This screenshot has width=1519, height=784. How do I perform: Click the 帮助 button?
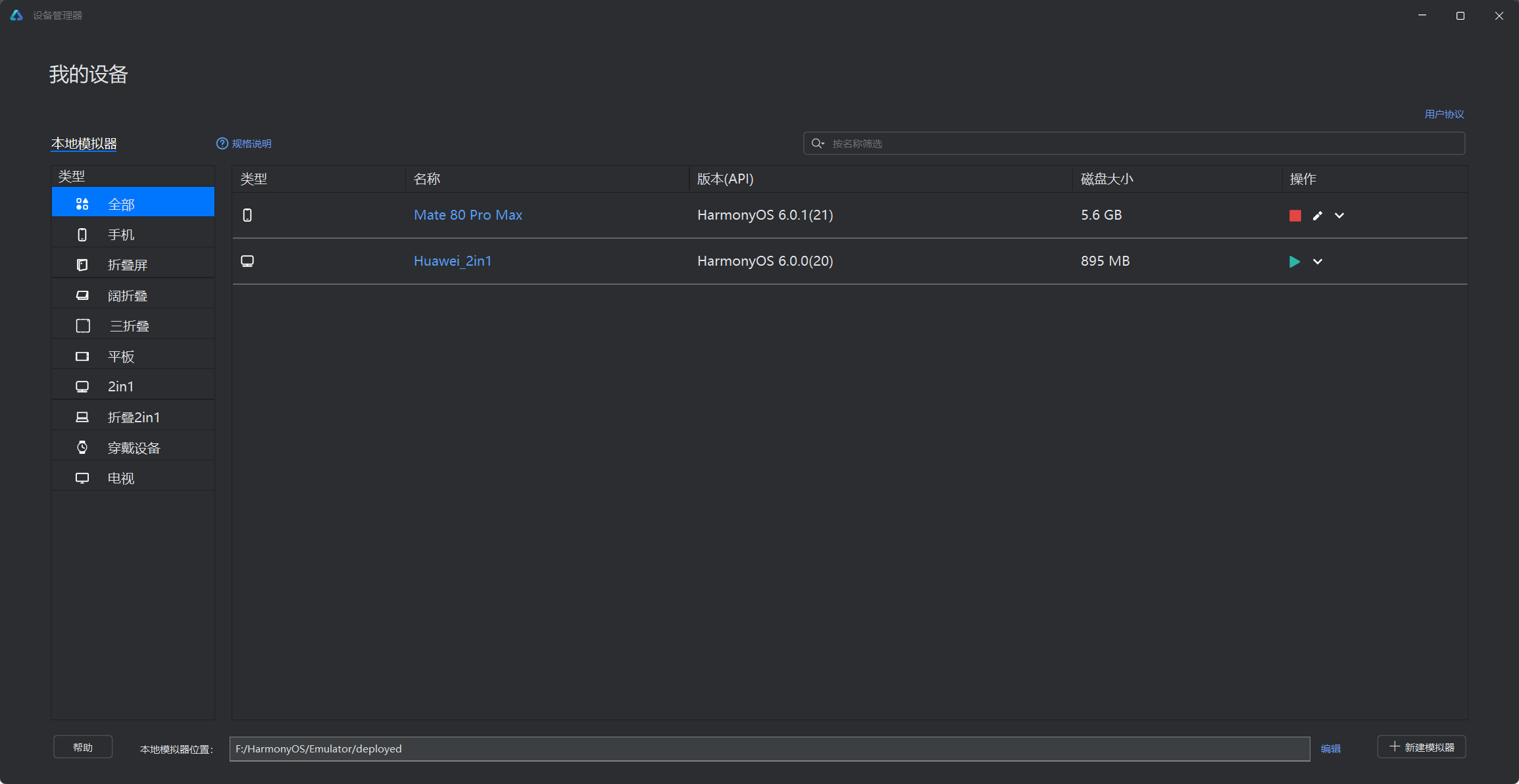(x=83, y=747)
